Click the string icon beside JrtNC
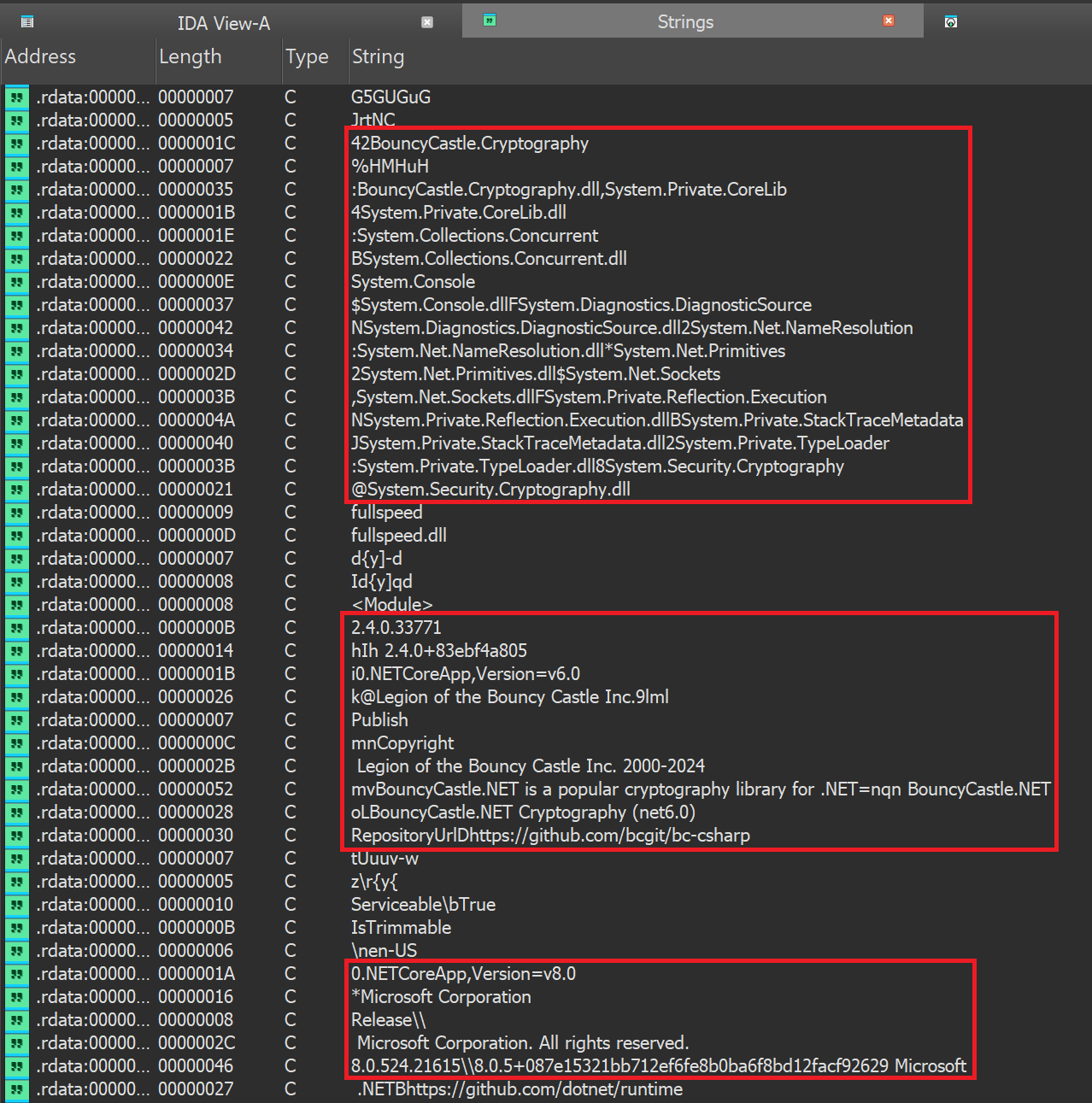Screen dimensions: 1092x1103 [x=16, y=120]
